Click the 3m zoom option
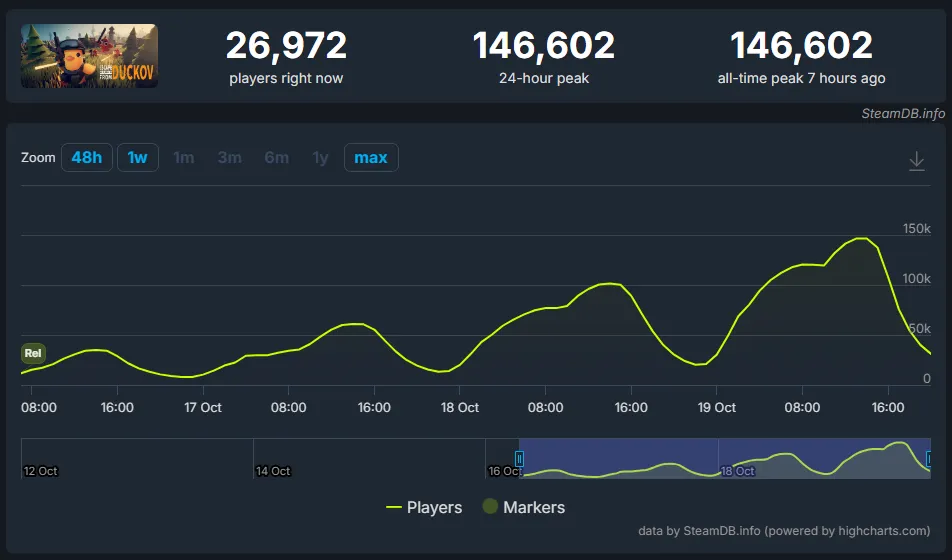 230,158
